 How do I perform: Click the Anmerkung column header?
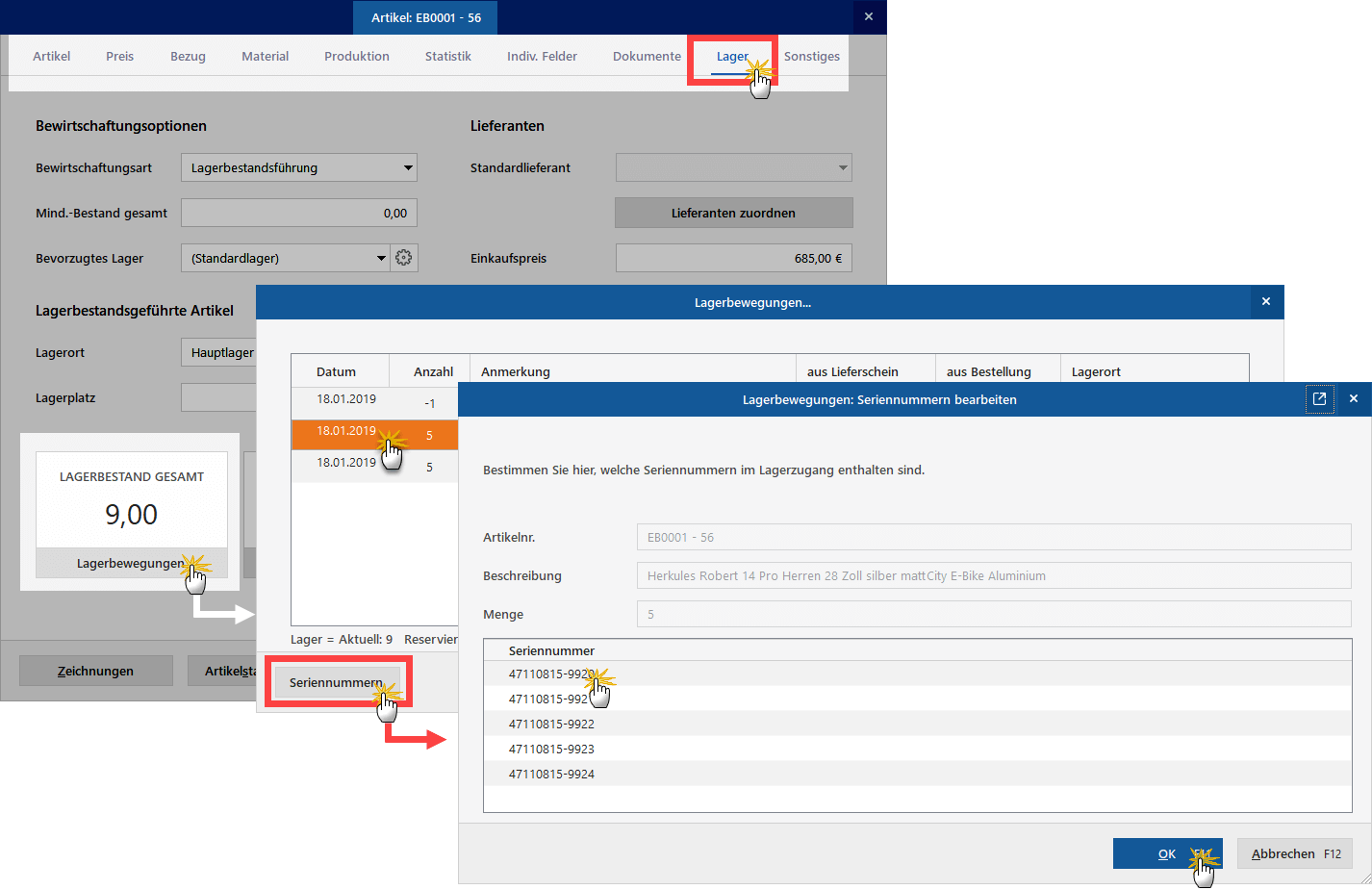pyautogui.click(x=632, y=370)
